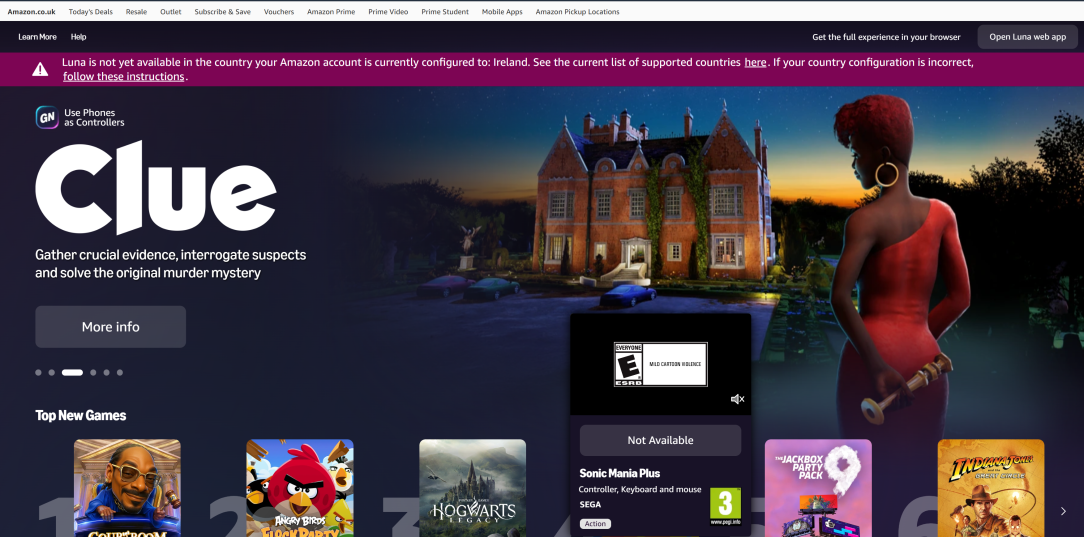The height and width of the screenshot is (537, 1084).
Task: Open Subscribe & Save link
Action: (223, 12)
